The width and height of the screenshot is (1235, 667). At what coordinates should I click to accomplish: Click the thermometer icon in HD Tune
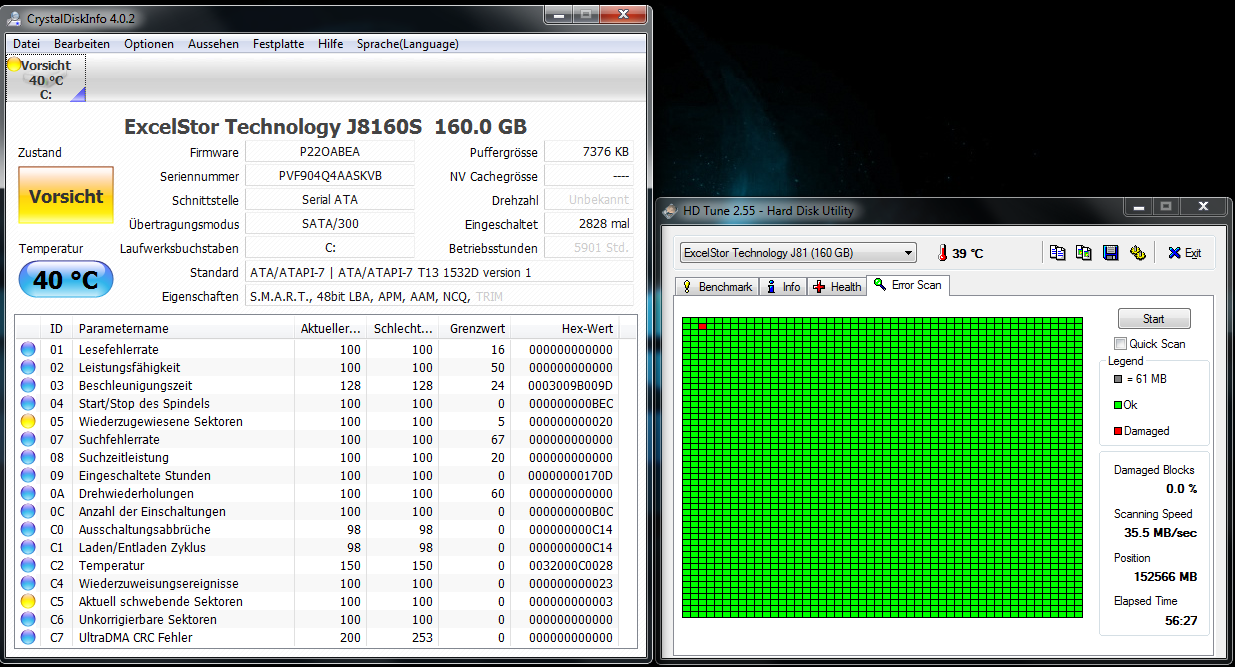pos(942,253)
